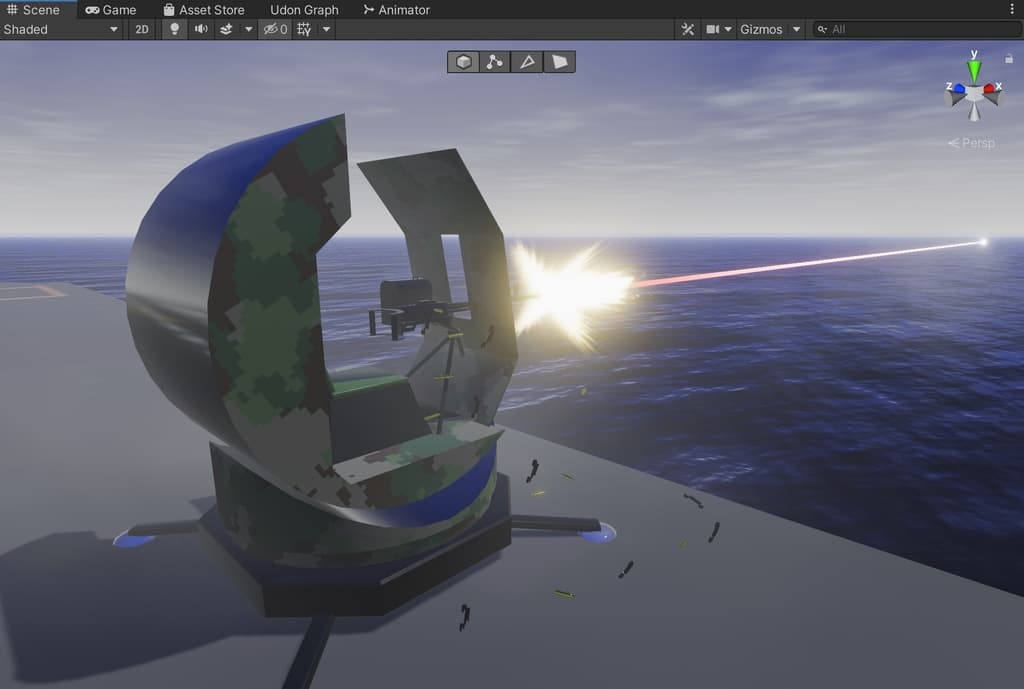Screen dimensions: 1024x689
Task: Toggle scene lighting with the lightbulb
Action: click(x=175, y=29)
